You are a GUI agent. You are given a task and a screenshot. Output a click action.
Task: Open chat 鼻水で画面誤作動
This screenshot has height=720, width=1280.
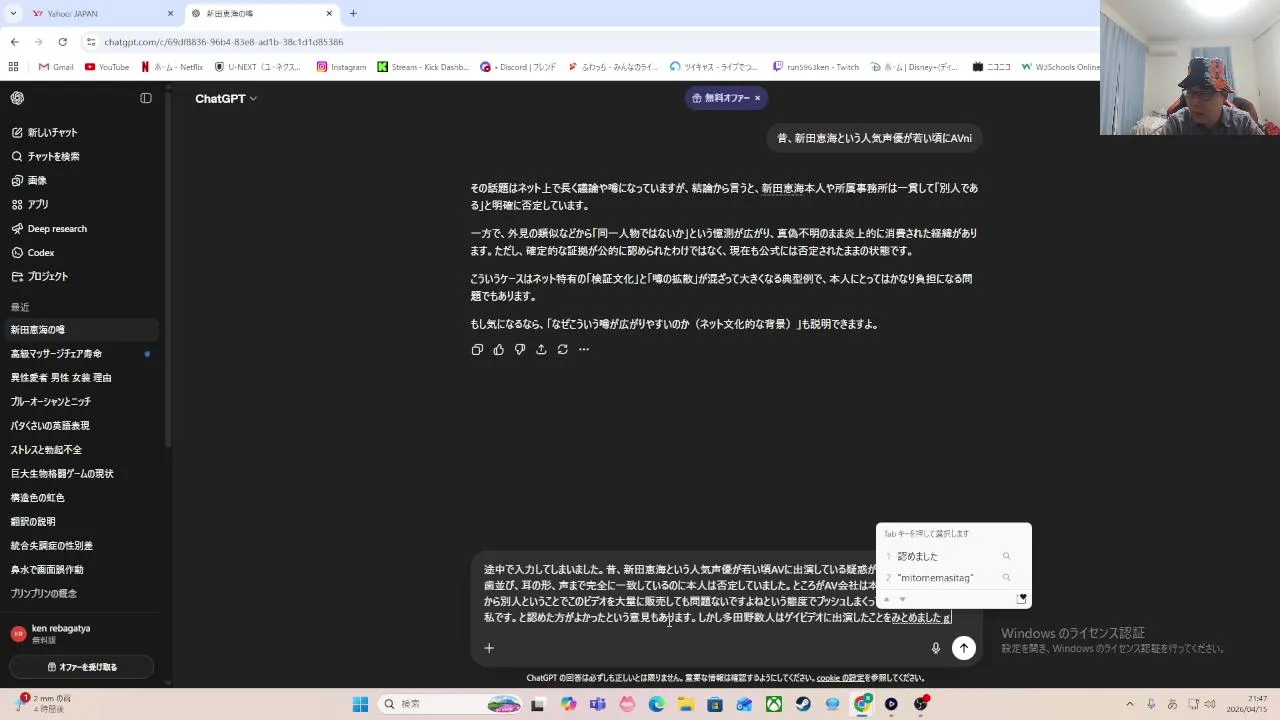point(80,570)
